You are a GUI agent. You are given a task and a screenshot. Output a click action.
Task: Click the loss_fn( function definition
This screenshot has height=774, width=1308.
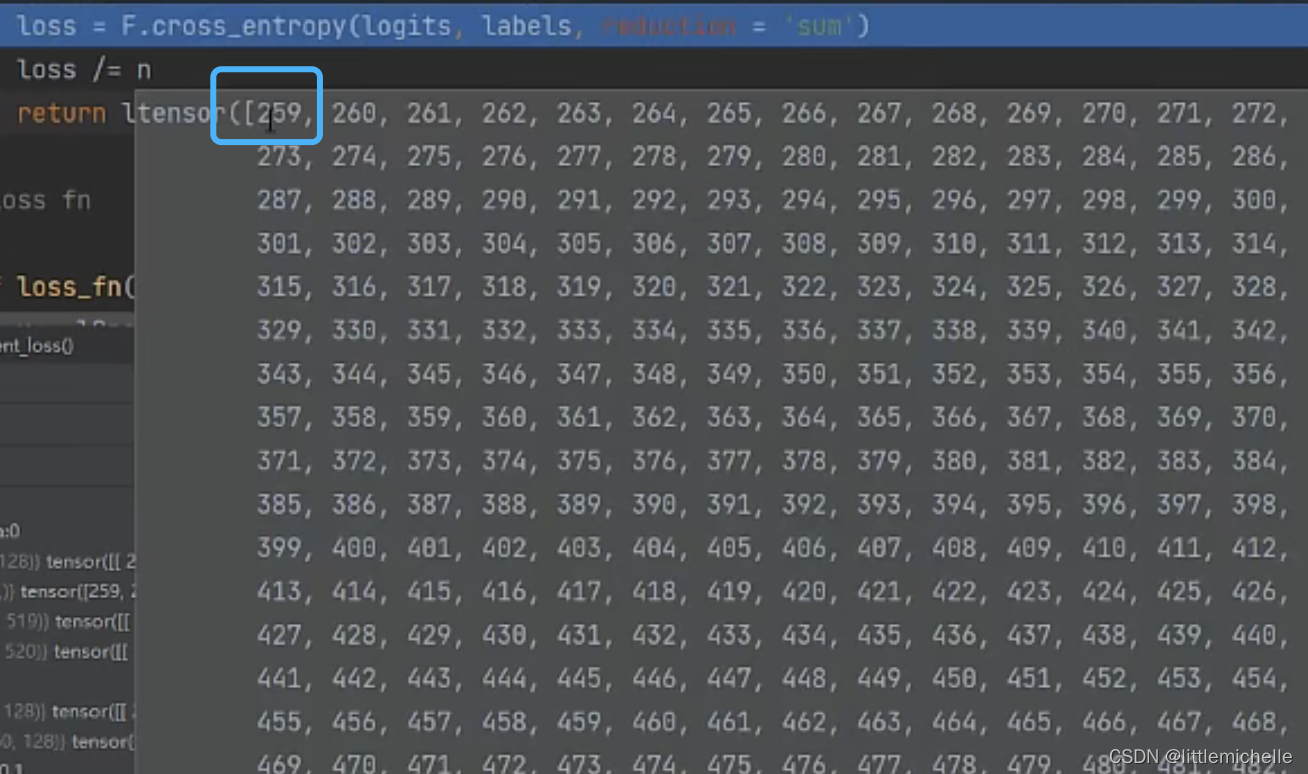(x=76, y=287)
